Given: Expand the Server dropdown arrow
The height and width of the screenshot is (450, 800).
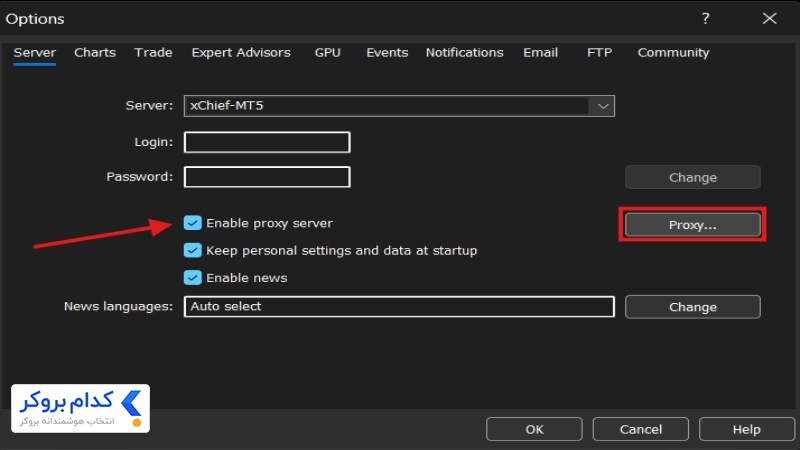Looking at the screenshot, I should click(603, 106).
